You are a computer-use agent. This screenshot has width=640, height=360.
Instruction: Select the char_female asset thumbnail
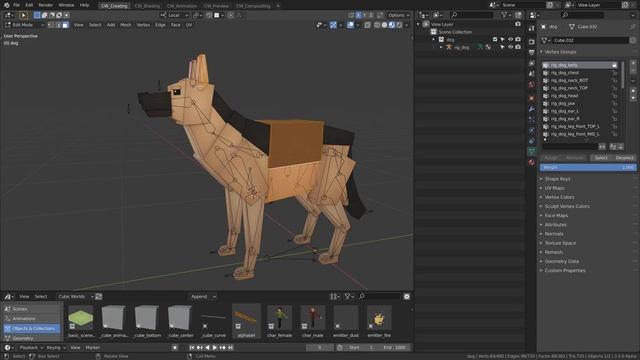pyautogui.click(x=280, y=321)
